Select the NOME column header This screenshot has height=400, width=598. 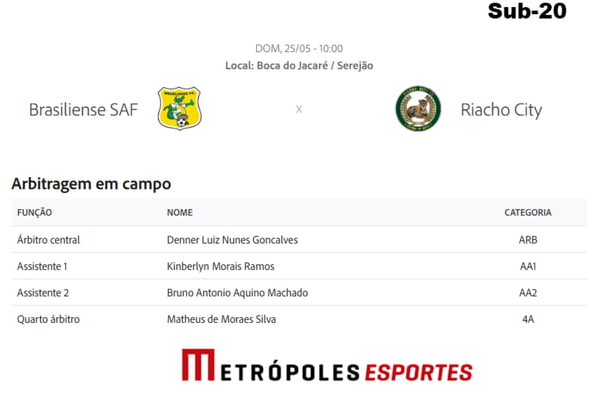pyautogui.click(x=180, y=212)
